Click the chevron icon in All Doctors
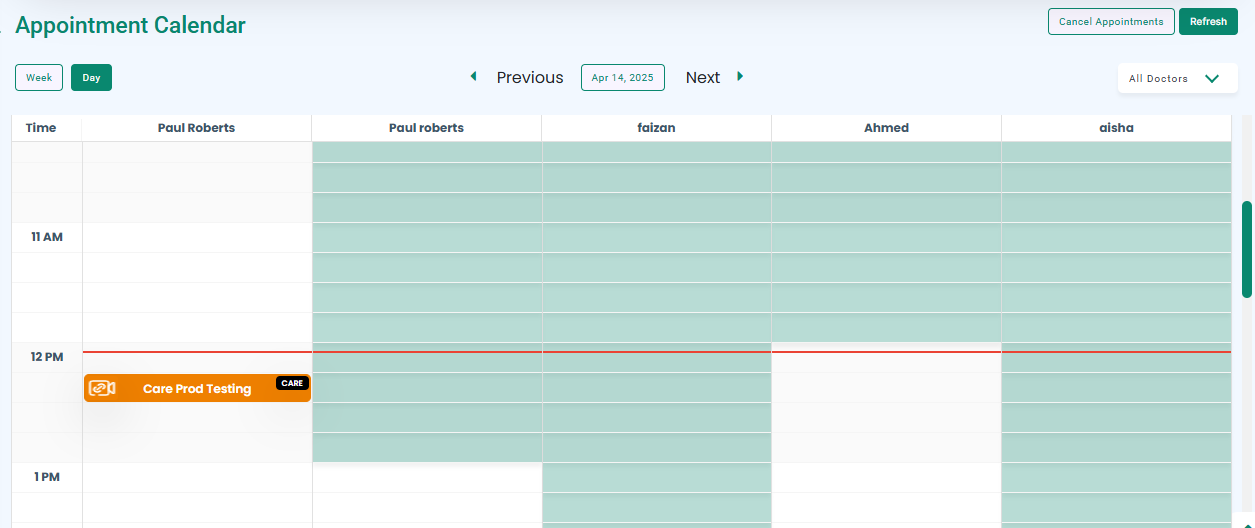The image size is (1255, 528). 1212,78
